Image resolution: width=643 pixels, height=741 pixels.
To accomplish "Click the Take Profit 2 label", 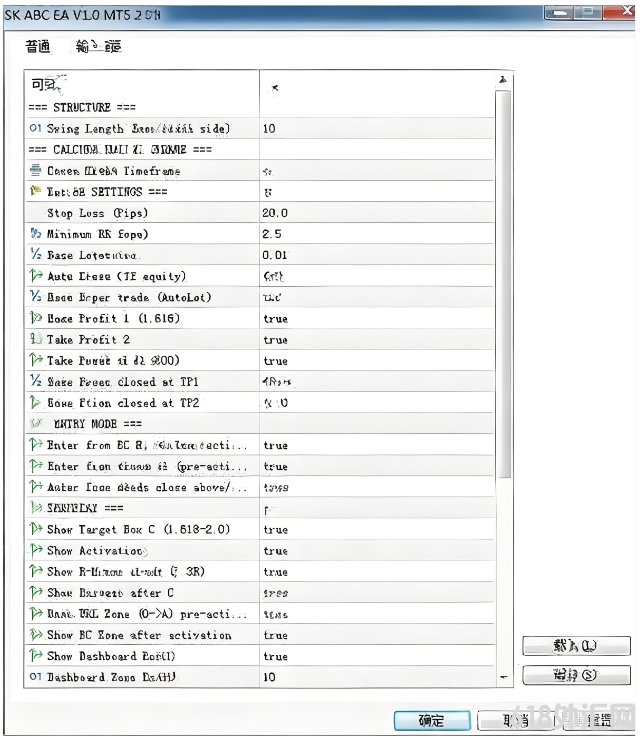I will click(x=88, y=340).
